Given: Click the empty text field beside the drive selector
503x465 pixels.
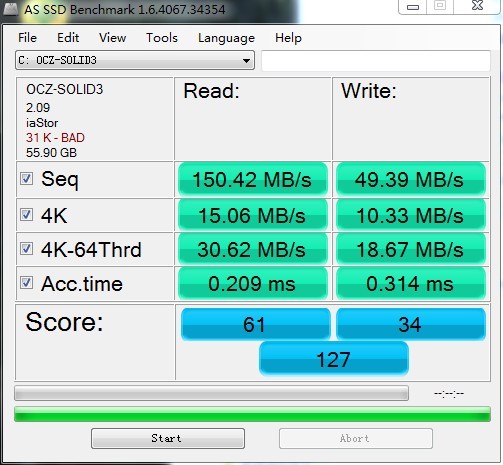Looking at the screenshot, I should pyautogui.click(x=376, y=61).
